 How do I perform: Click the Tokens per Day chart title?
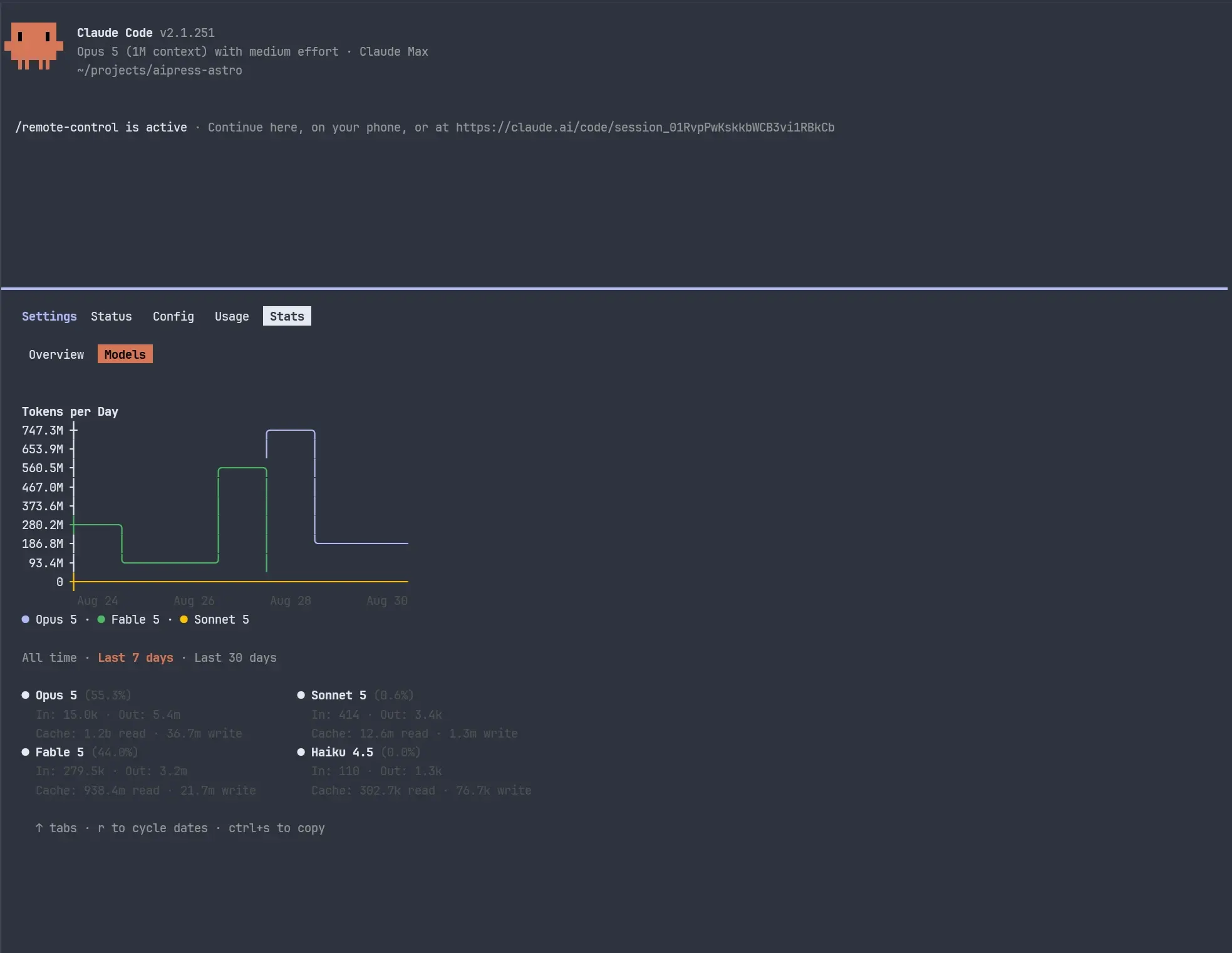70,411
